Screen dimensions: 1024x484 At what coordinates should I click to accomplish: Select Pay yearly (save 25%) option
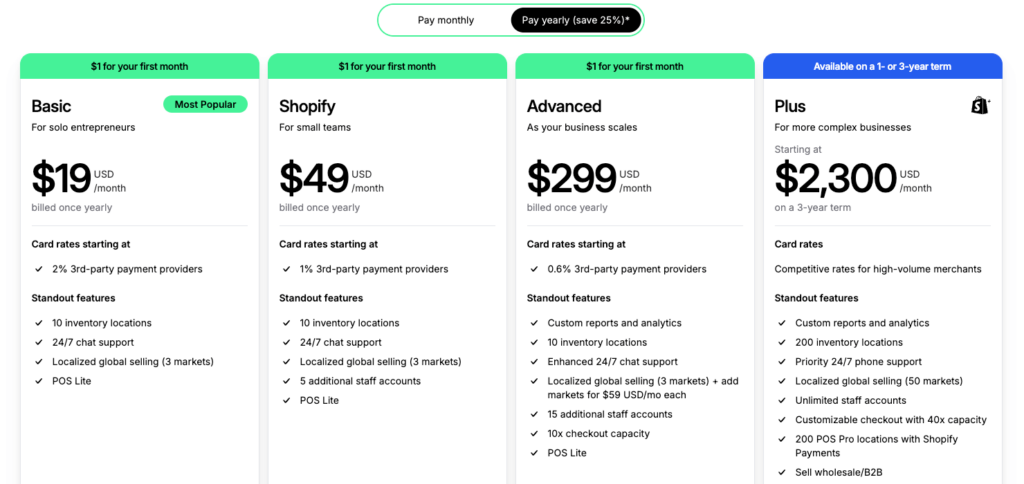click(x=575, y=20)
